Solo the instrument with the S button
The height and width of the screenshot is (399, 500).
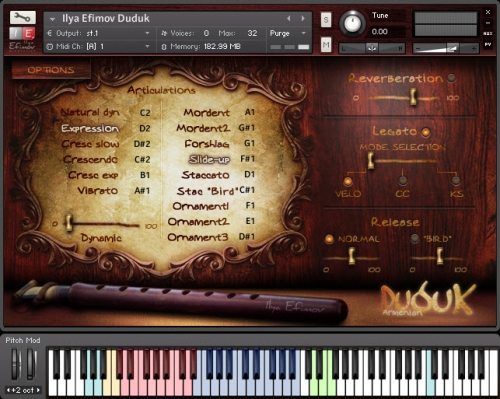(x=326, y=20)
